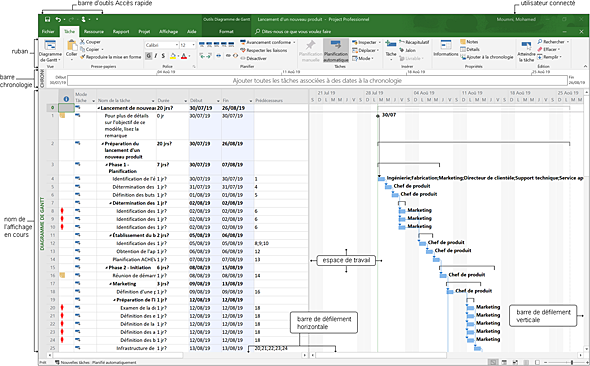
Task: Click the split task icon
Action: [x=219, y=56]
